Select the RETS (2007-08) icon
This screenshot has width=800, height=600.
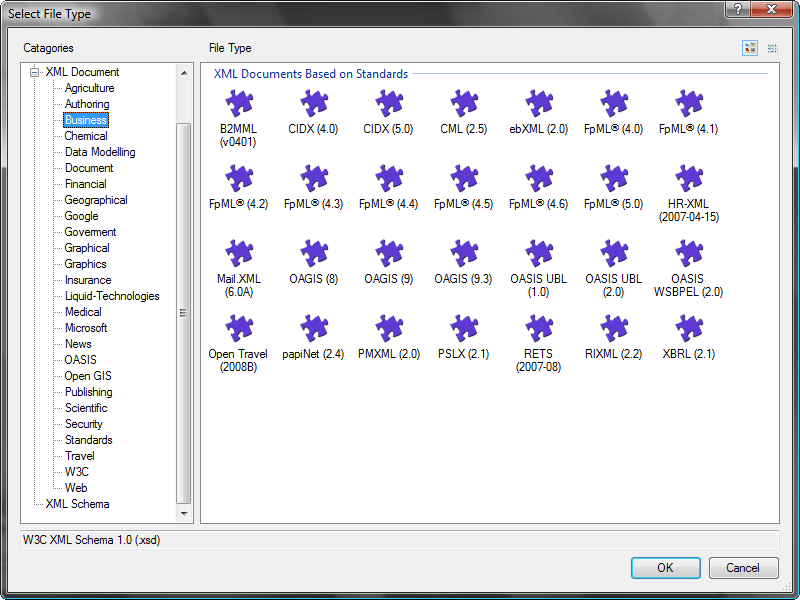(538, 329)
